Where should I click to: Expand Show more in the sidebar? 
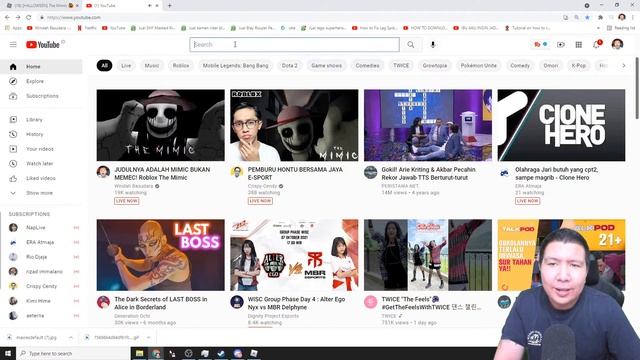click(41, 193)
